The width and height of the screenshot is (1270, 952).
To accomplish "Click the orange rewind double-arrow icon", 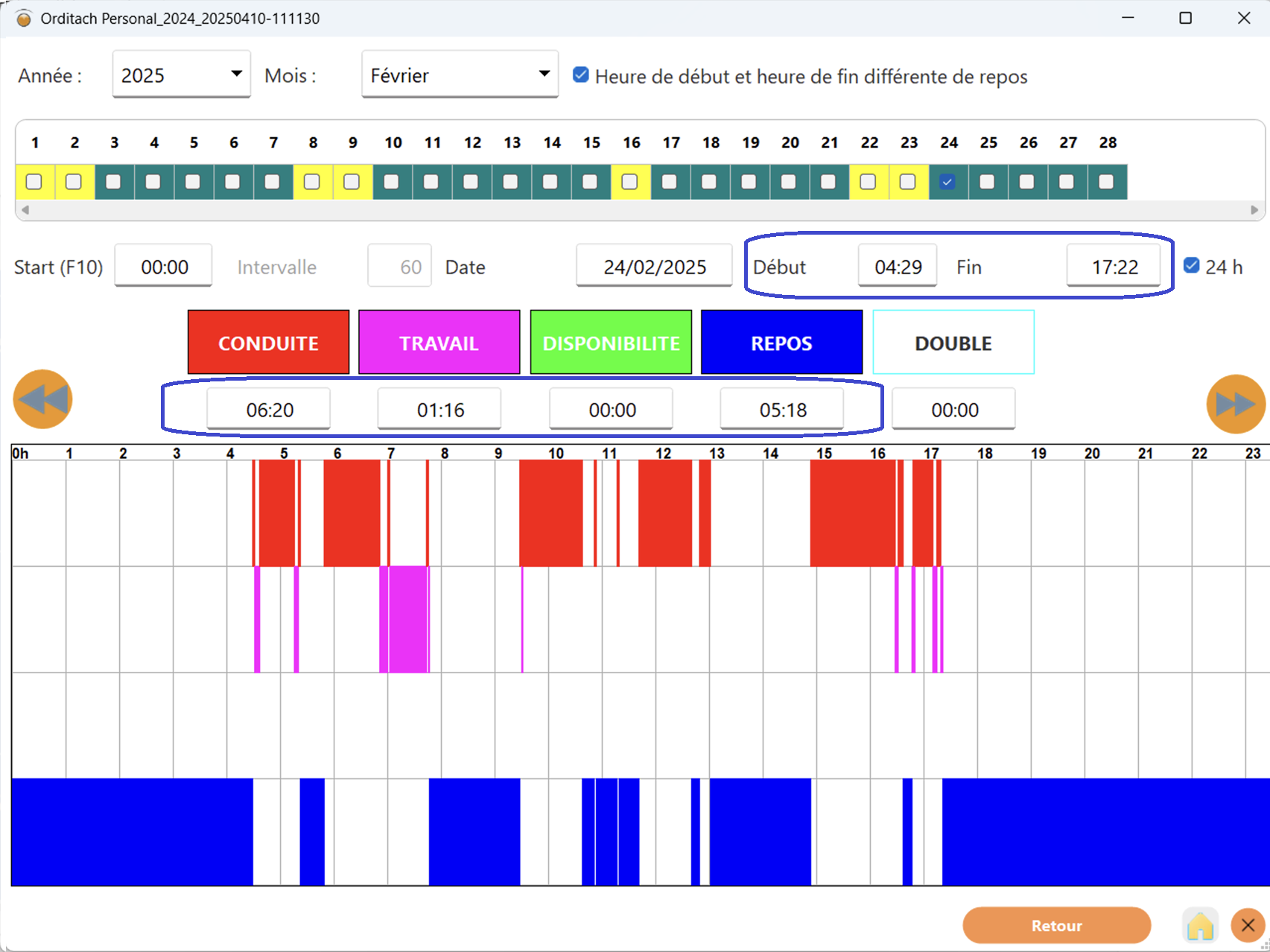I will click(x=43, y=399).
